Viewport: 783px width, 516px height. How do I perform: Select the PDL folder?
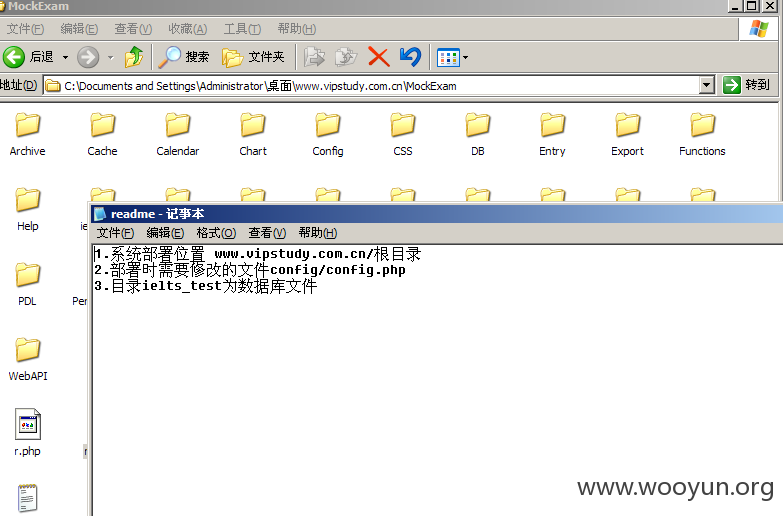(x=27, y=284)
